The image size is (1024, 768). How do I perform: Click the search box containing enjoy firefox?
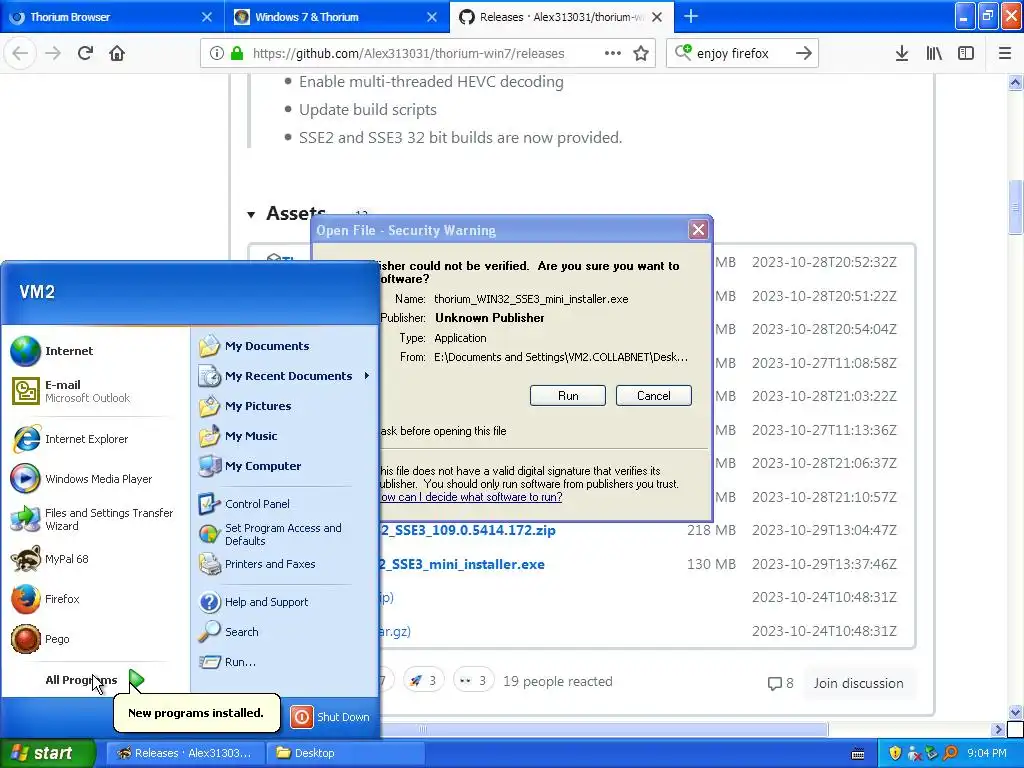(741, 53)
